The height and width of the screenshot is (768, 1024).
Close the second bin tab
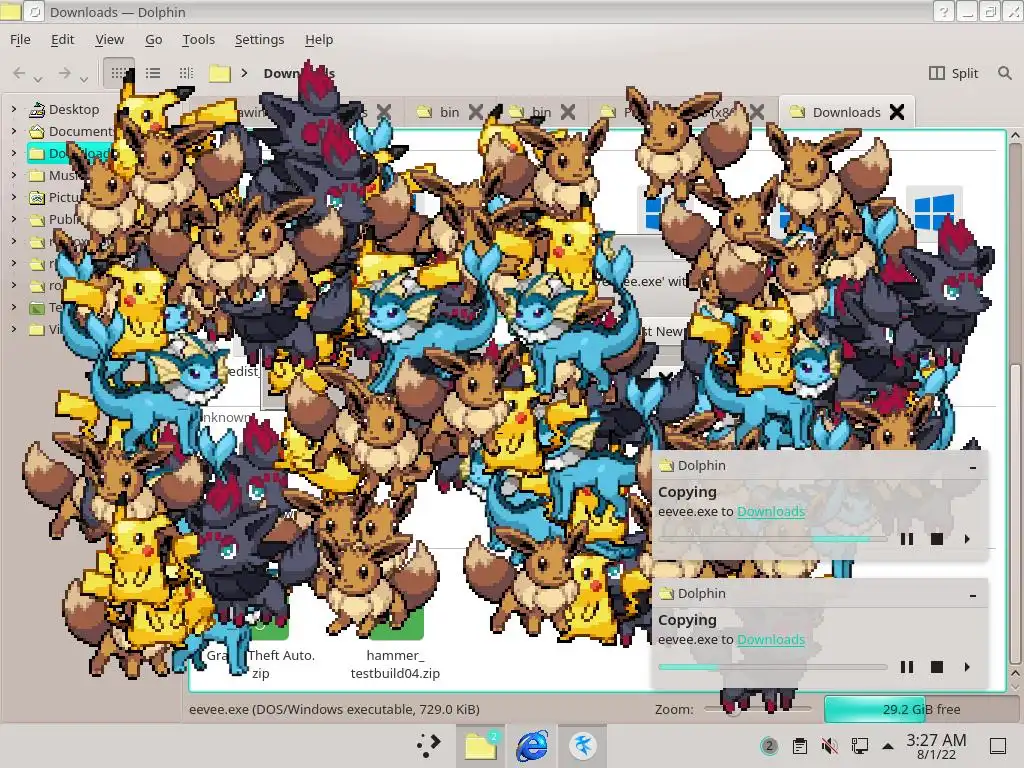tap(568, 112)
